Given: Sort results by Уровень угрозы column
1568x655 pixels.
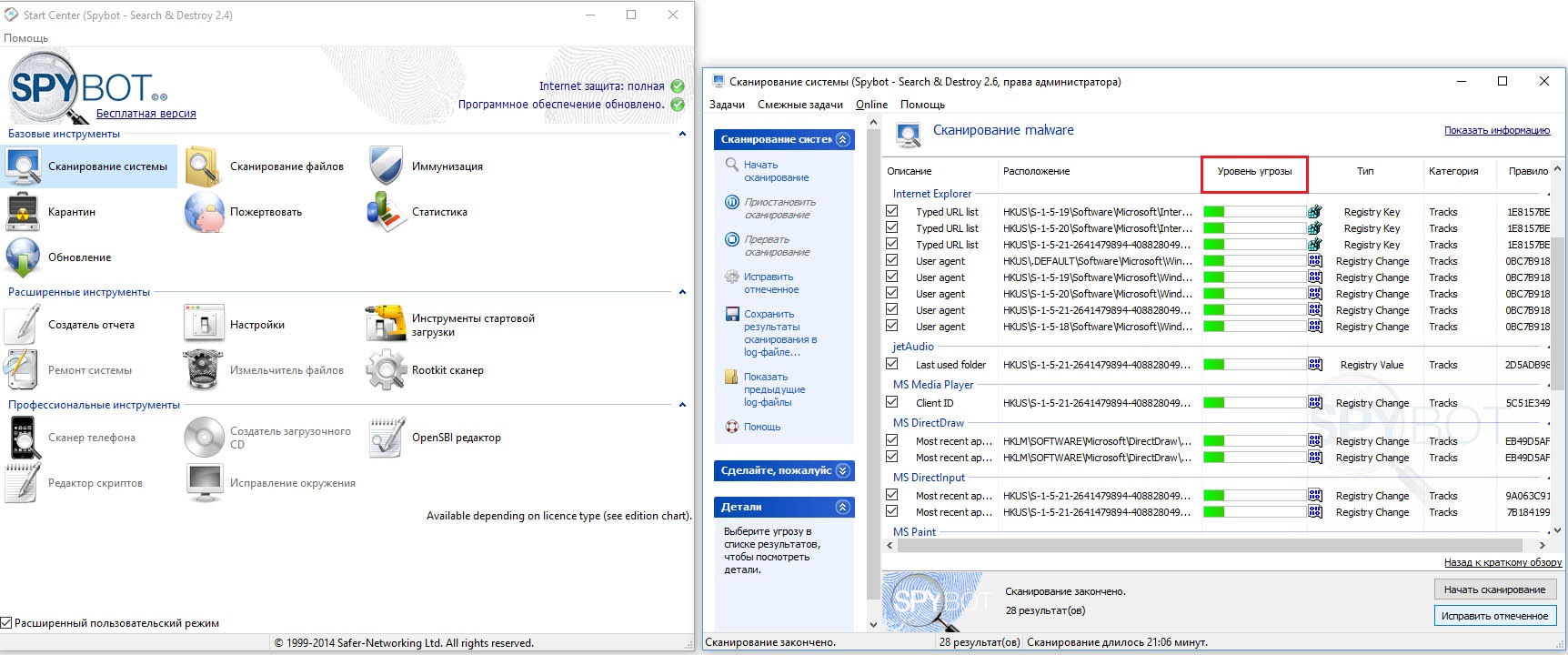Looking at the screenshot, I should coord(1254,171).
